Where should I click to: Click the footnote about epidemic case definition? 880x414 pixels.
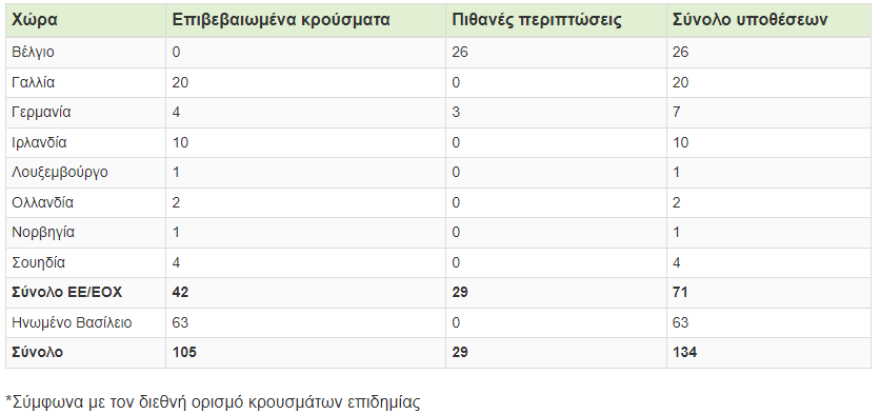(x=214, y=402)
